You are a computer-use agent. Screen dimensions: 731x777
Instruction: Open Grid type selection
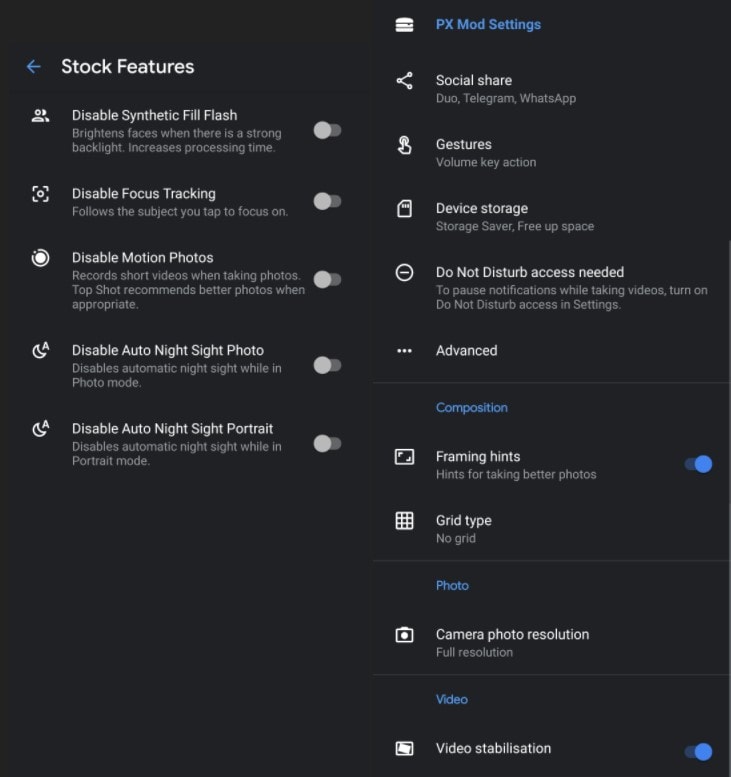click(551, 529)
